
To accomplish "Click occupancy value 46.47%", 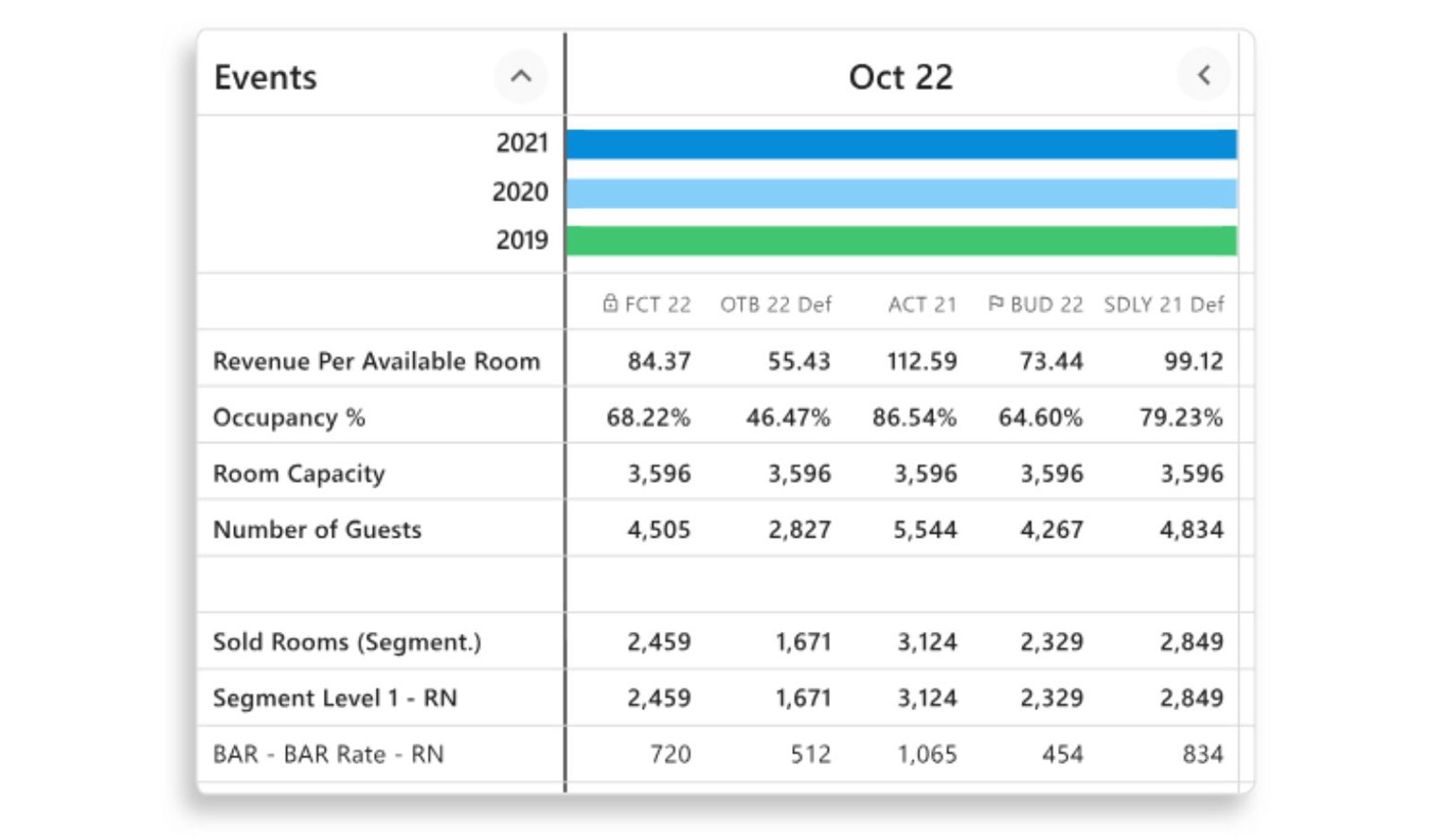I will click(x=788, y=418).
